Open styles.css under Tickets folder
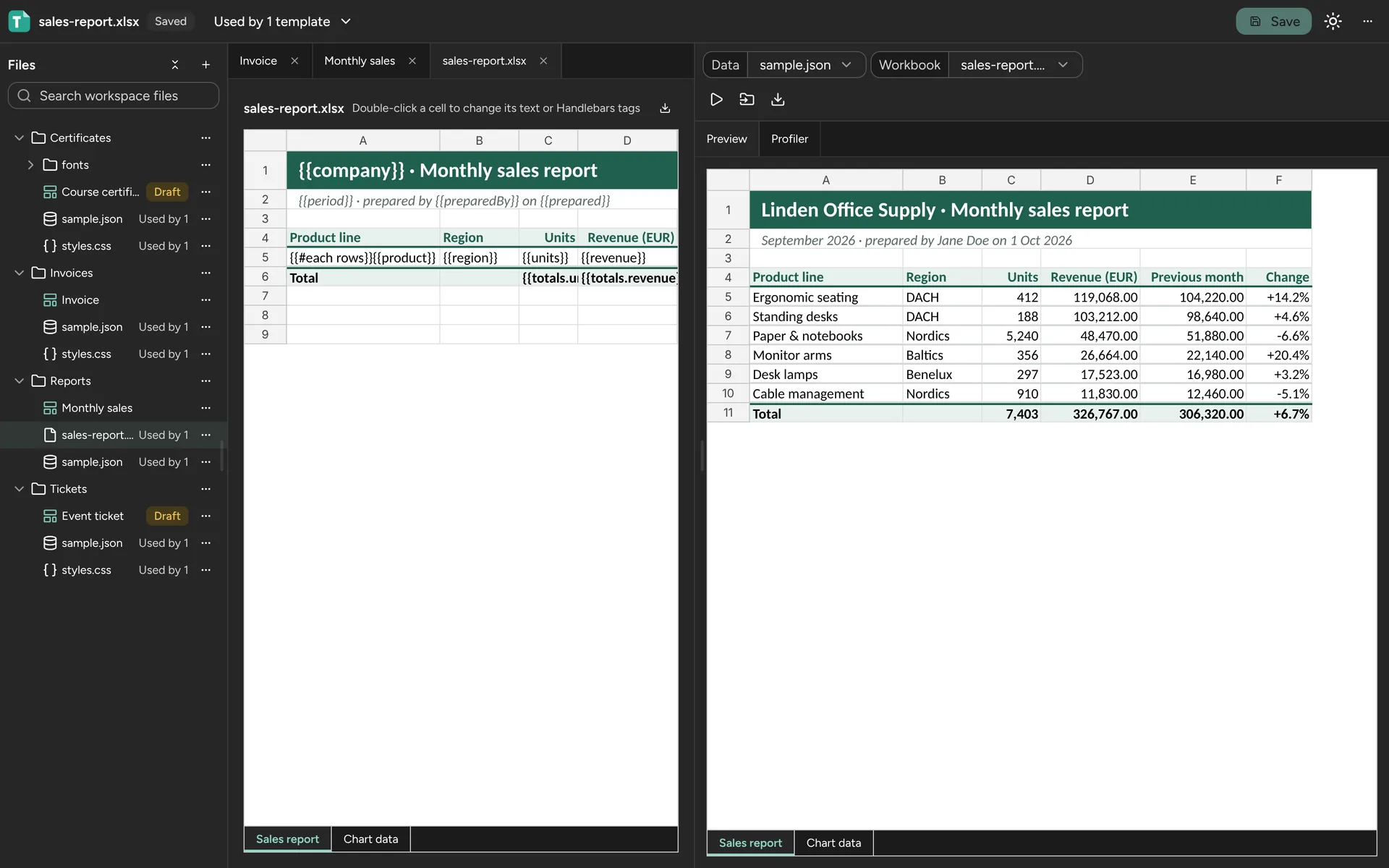1389x868 pixels. pyautogui.click(x=86, y=570)
